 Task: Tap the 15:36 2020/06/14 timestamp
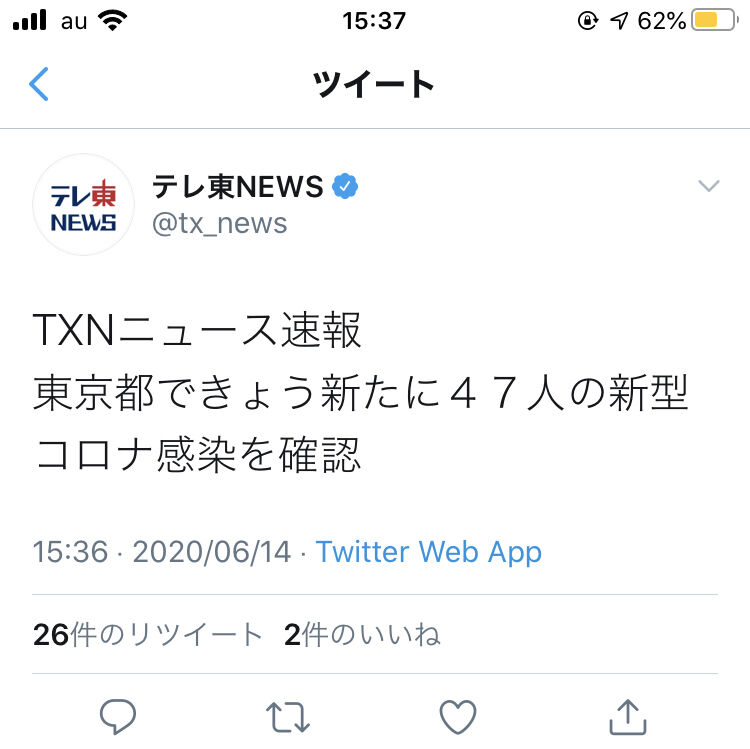coord(162,551)
